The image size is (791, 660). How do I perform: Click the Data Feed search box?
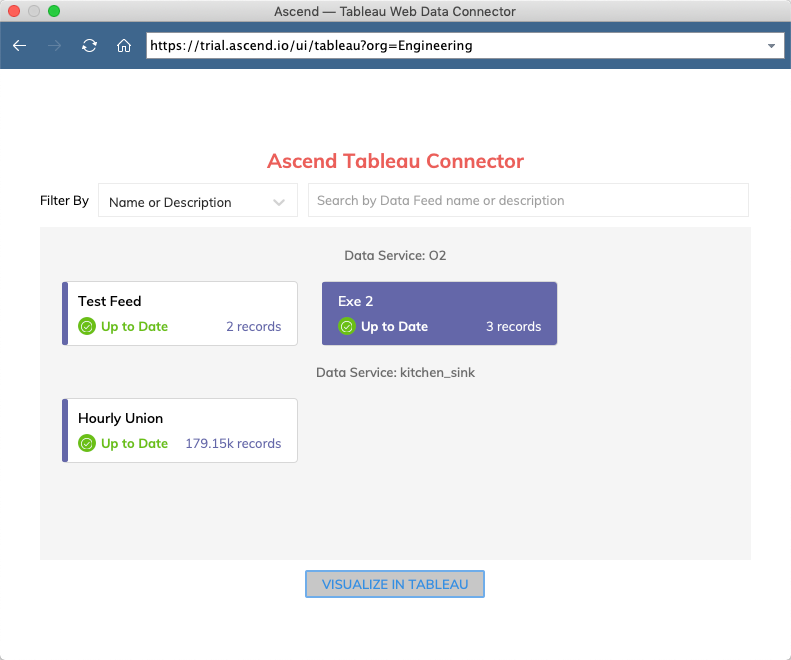(528, 200)
